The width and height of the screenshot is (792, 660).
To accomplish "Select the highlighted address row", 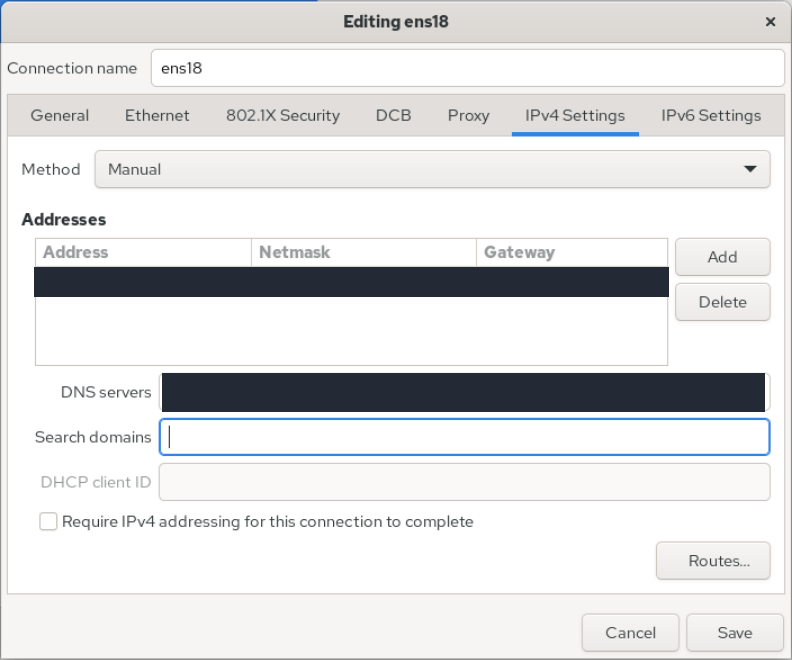I will coord(352,282).
